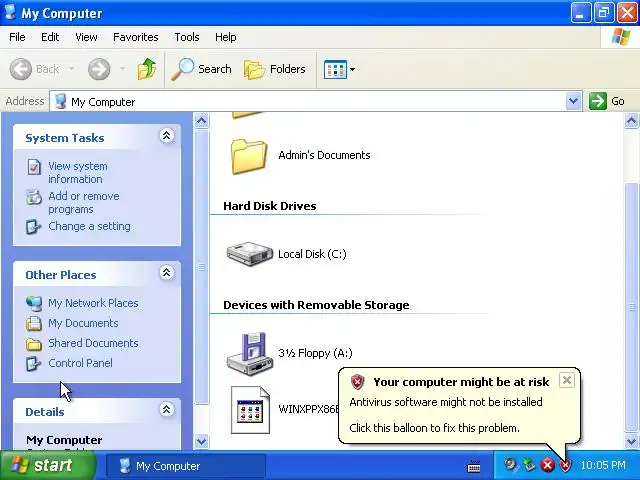Open the Tools menu
Viewport: 640px width, 480px height.
(x=187, y=37)
